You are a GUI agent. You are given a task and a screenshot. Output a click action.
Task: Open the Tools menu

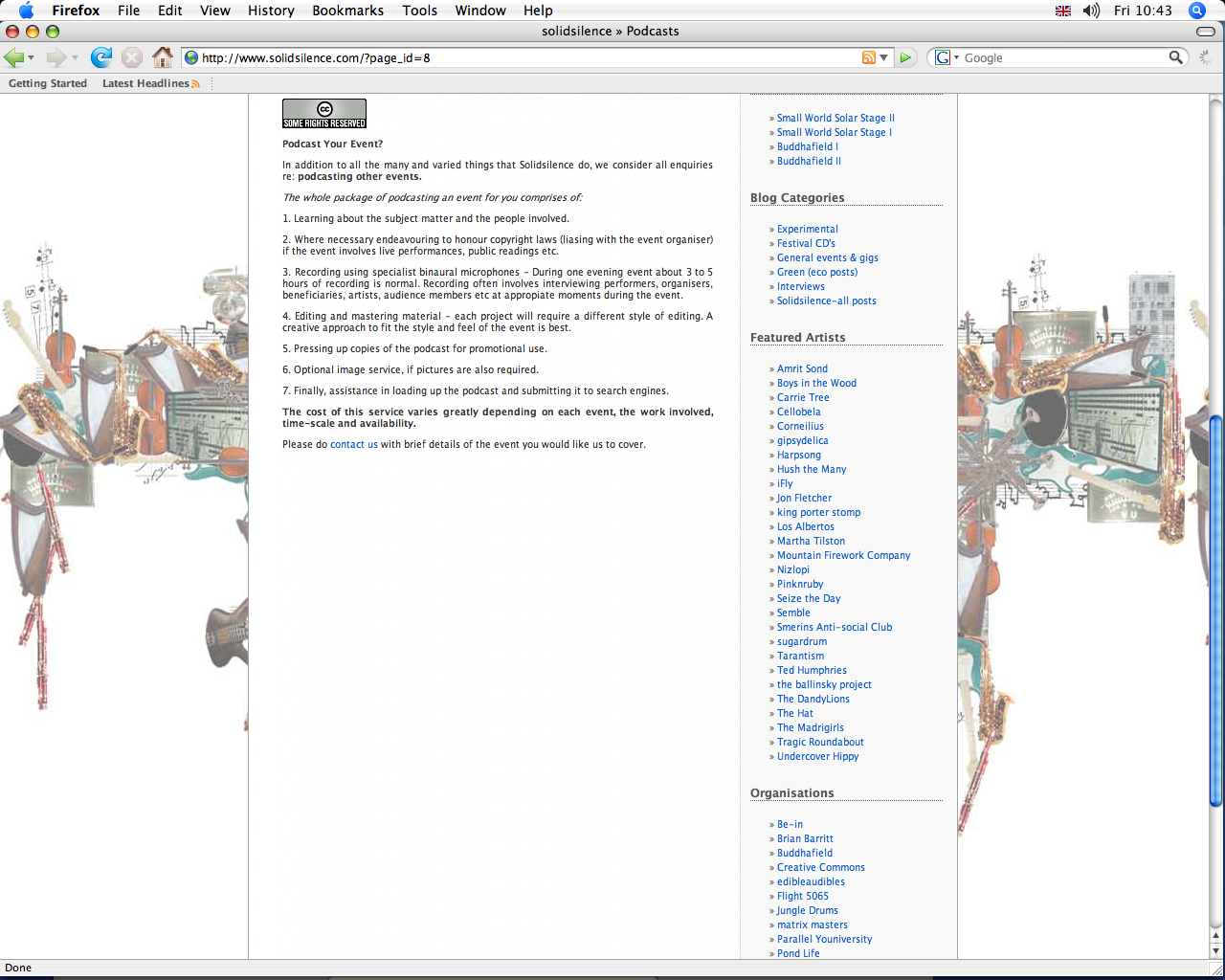click(x=419, y=11)
